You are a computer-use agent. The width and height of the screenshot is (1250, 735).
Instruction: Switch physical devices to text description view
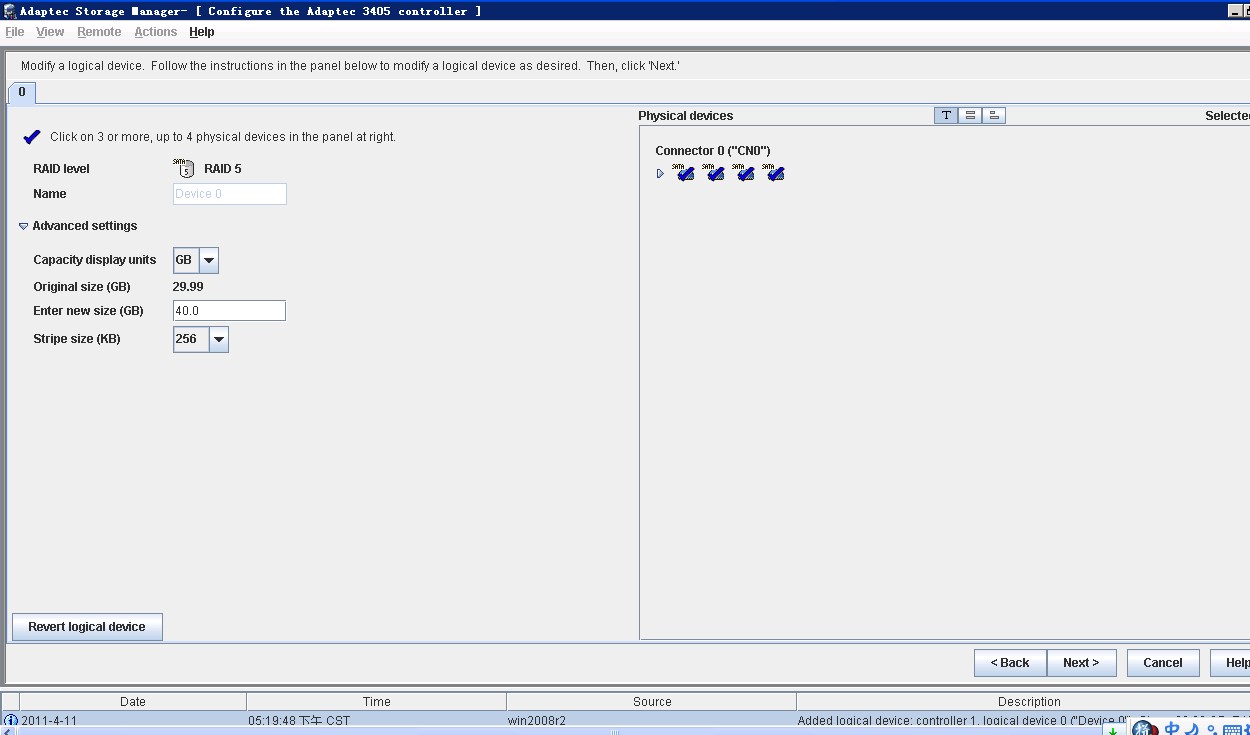pyautogui.click(x=946, y=116)
